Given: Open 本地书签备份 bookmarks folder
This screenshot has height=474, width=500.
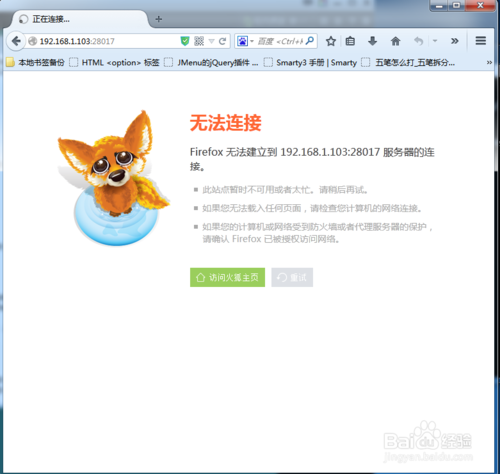Looking at the screenshot, I should (x=35, y=62).
